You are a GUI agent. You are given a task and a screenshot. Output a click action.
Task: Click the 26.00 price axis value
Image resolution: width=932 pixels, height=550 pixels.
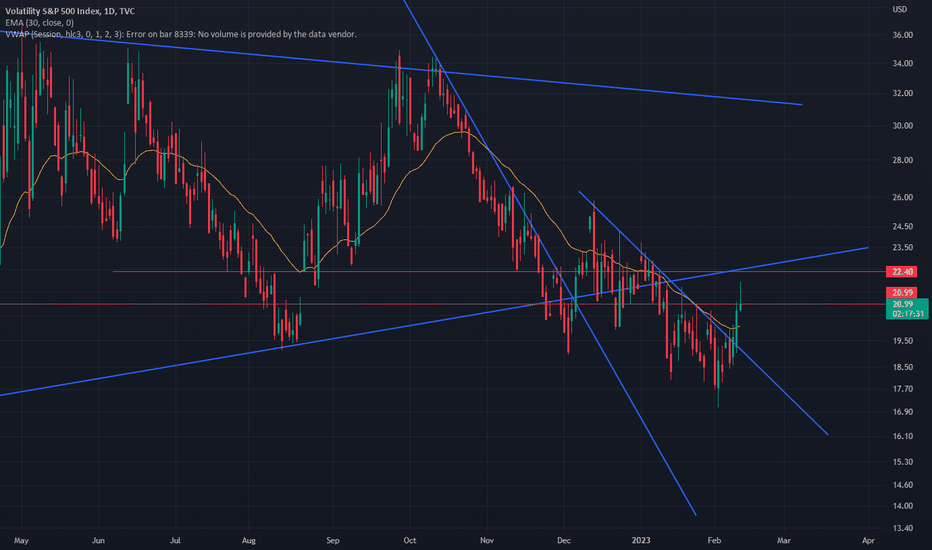902,197
